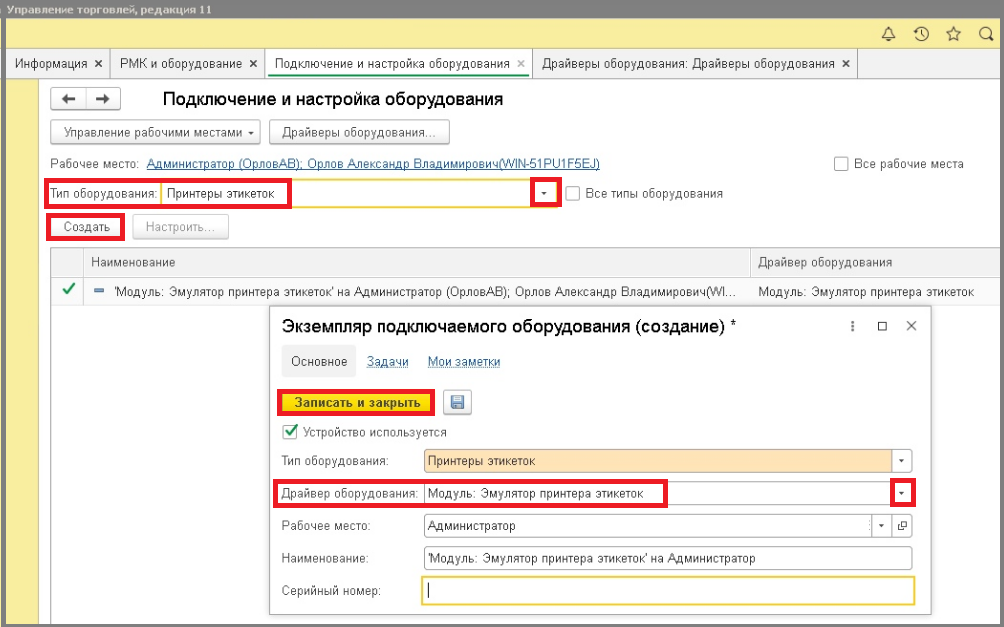The height and width of the screenshot is (627, 1004).
Task: Sort by Наименование column header
Action: (416, 262)
